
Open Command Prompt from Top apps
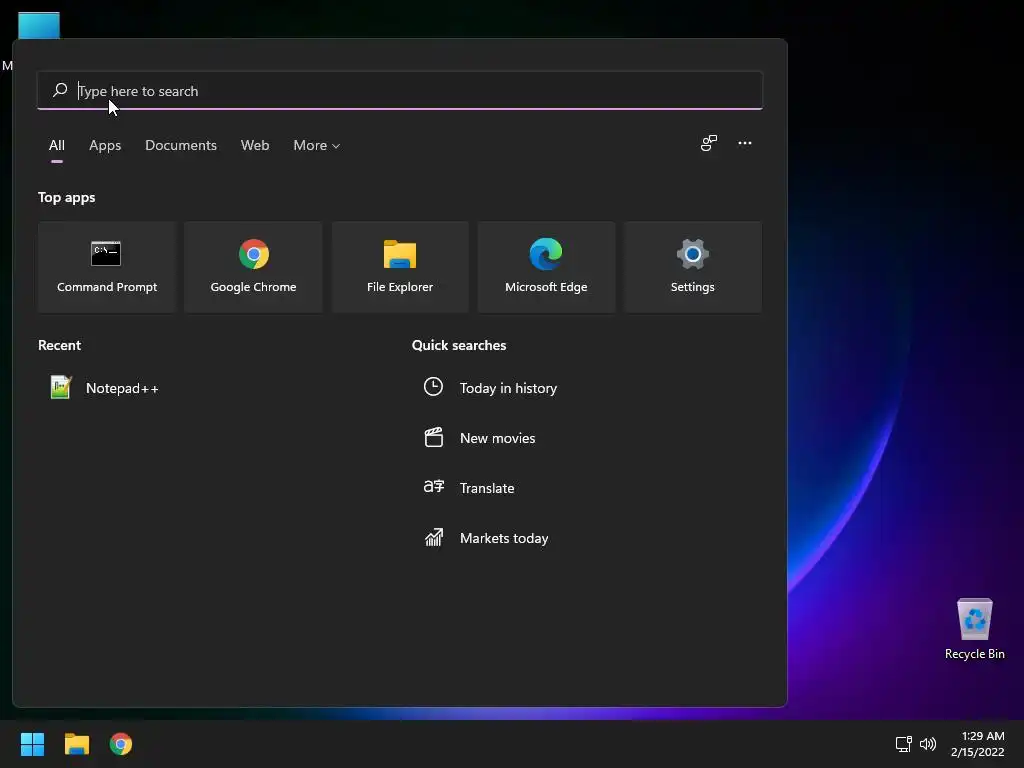coord(107,266)
